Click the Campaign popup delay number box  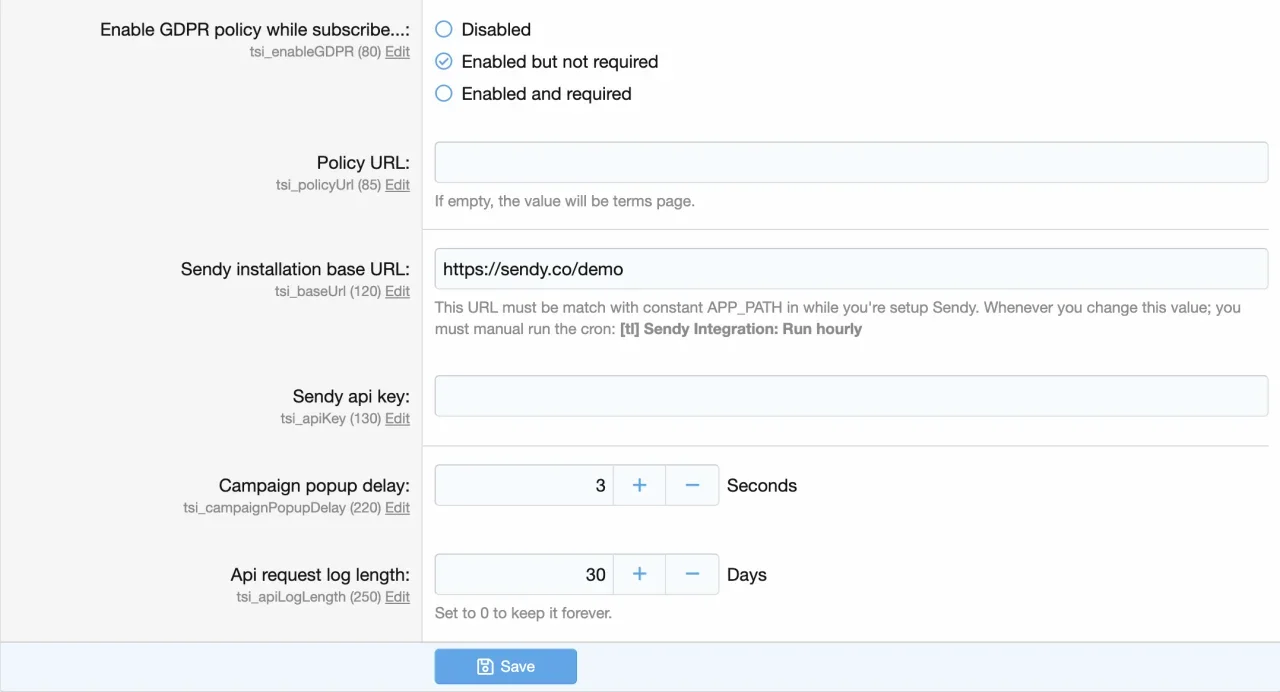click(x=523, y=485)
